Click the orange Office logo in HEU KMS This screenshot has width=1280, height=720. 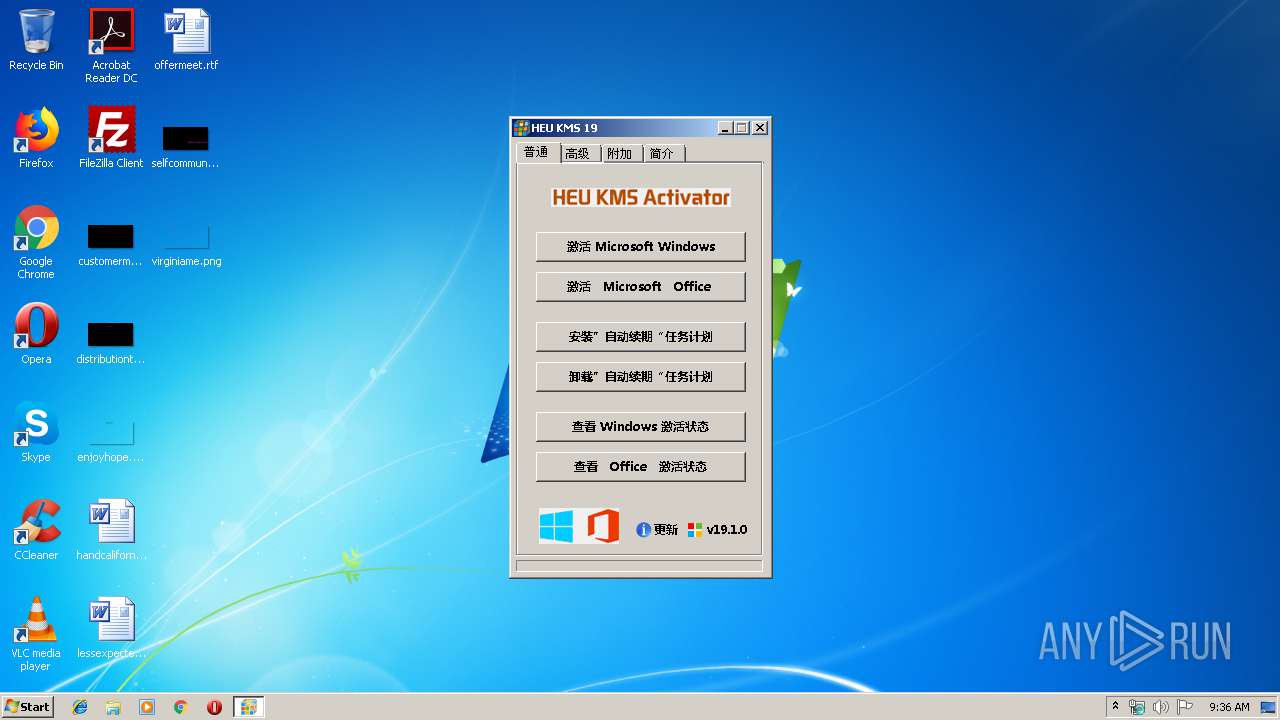click(x=603, y=526)
